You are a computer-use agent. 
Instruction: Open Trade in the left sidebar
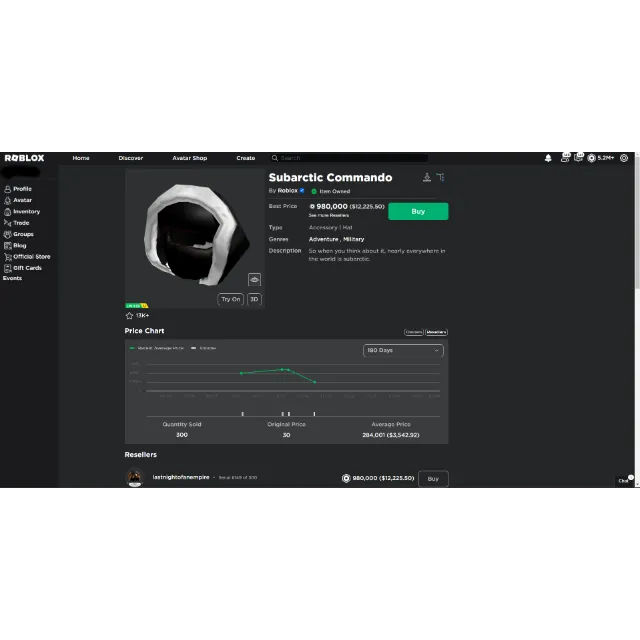coord(21,223)
